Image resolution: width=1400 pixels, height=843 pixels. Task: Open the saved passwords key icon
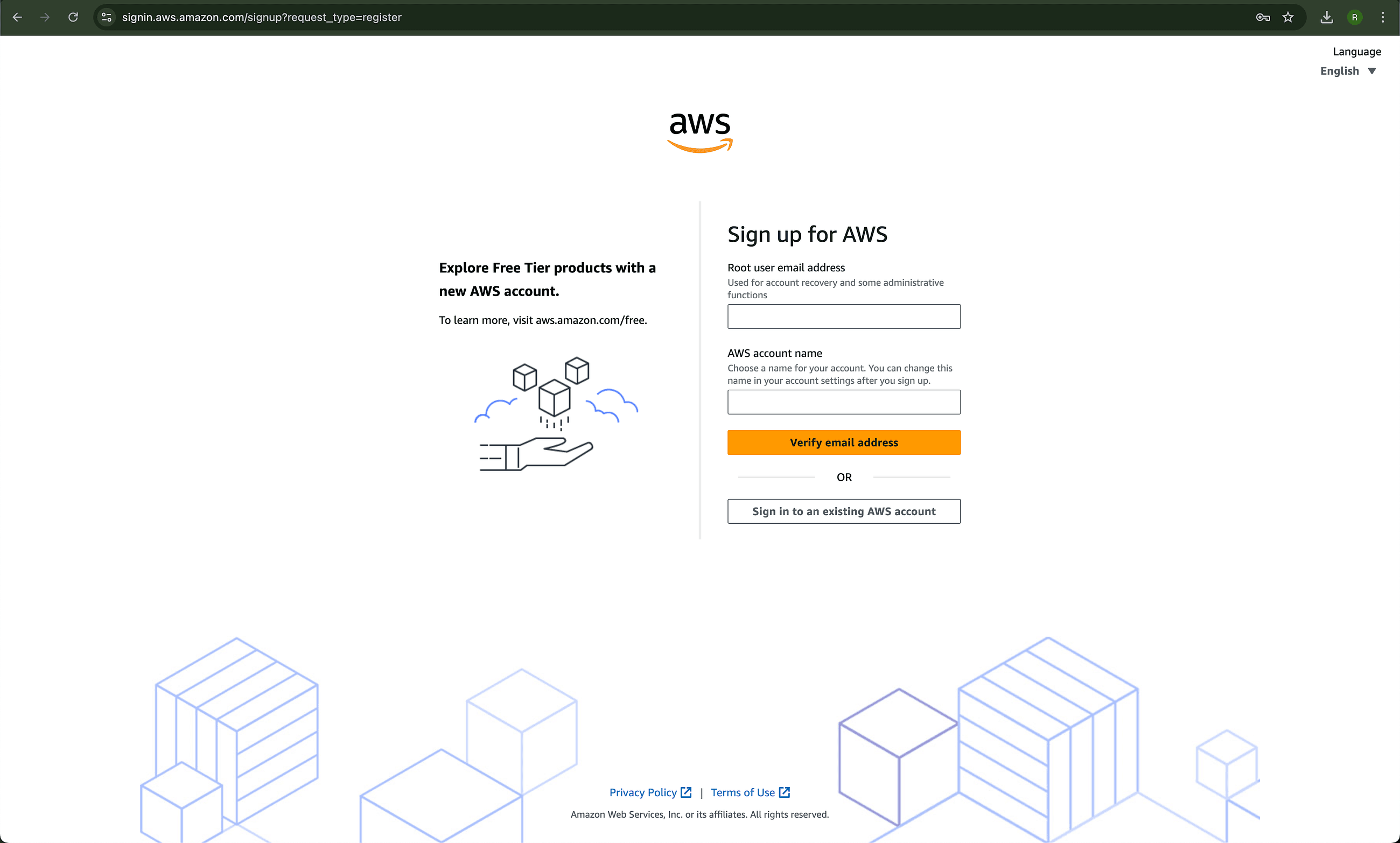[1263, 18]
